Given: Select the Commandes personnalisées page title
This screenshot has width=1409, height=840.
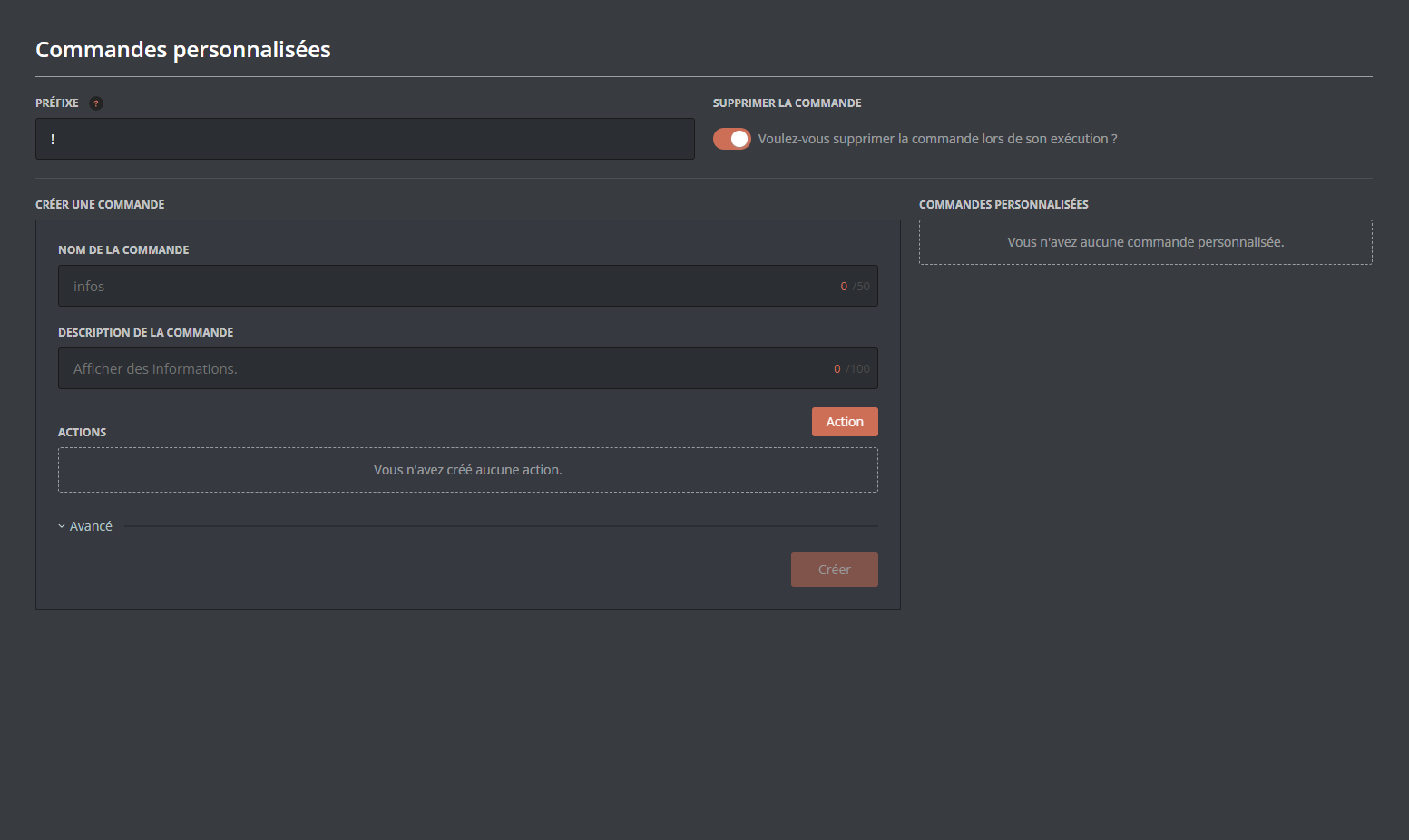Looking at the screenshot, I should tap(182, 50).
